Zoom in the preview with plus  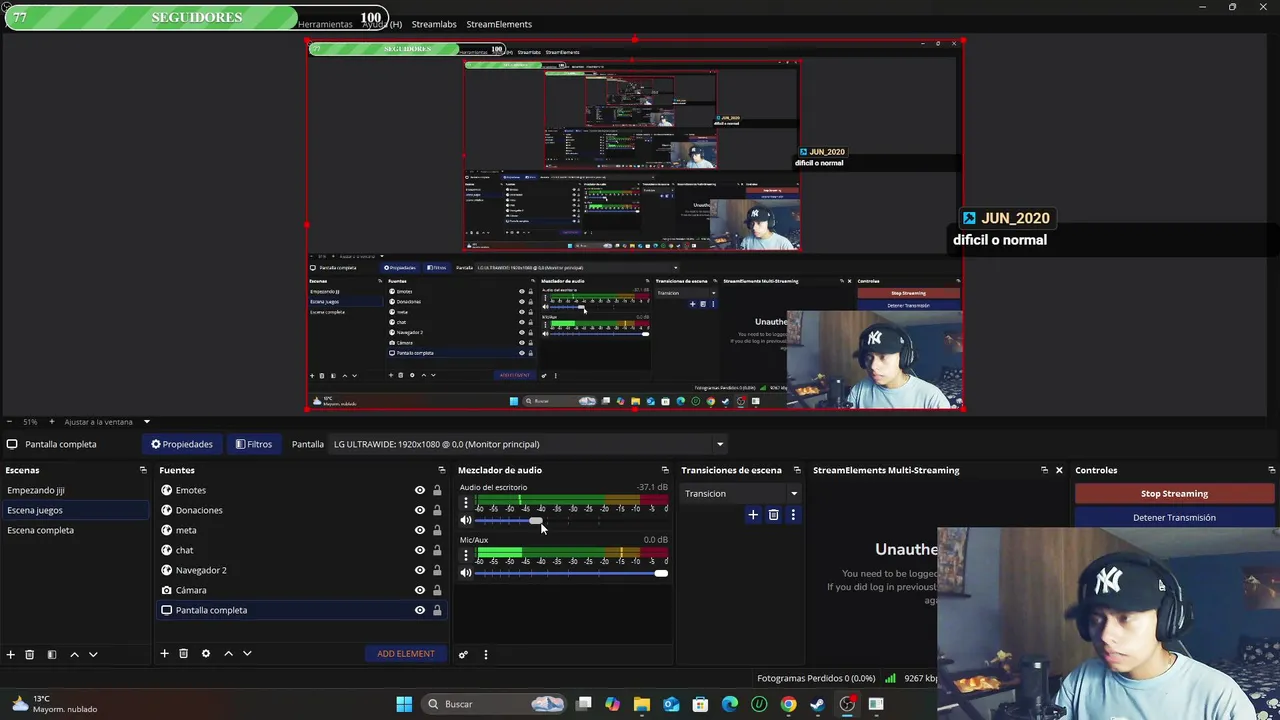tap(52, 422)
